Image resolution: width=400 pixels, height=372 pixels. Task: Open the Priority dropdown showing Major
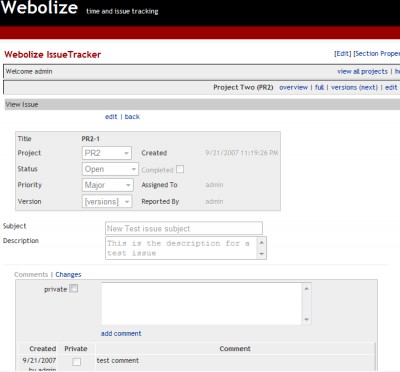[x=108, y=185]
